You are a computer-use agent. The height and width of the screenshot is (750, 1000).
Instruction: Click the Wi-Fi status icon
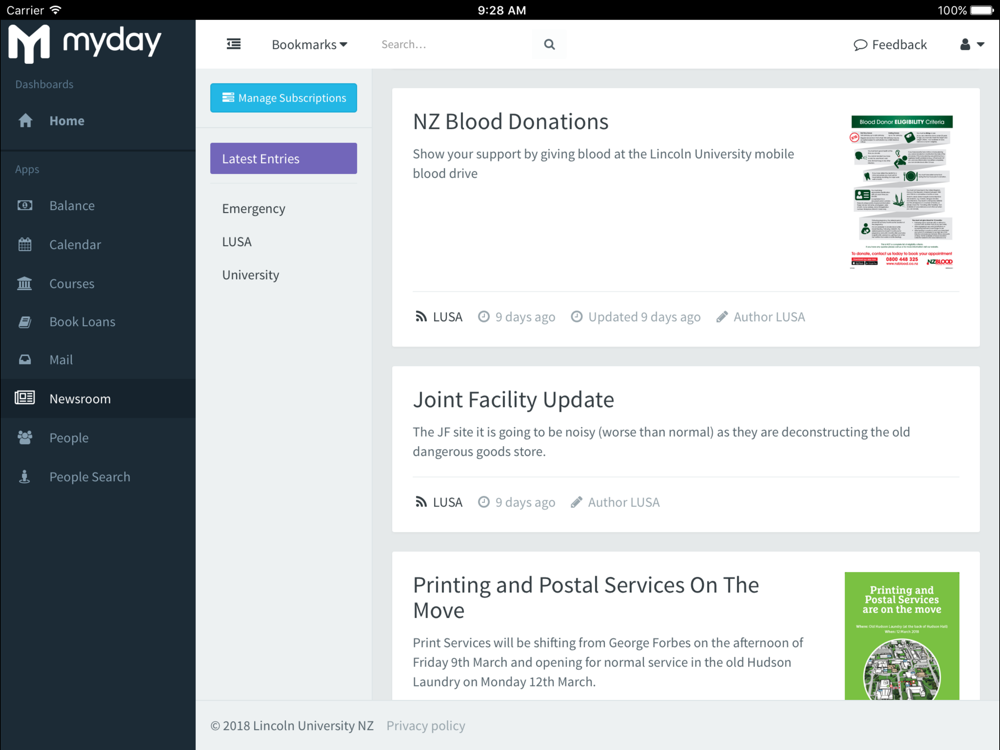[55, 10]
